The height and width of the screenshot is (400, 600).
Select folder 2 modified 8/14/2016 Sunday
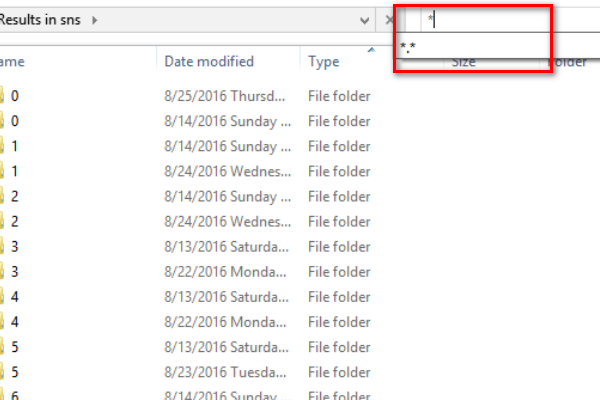pos(186,197)
